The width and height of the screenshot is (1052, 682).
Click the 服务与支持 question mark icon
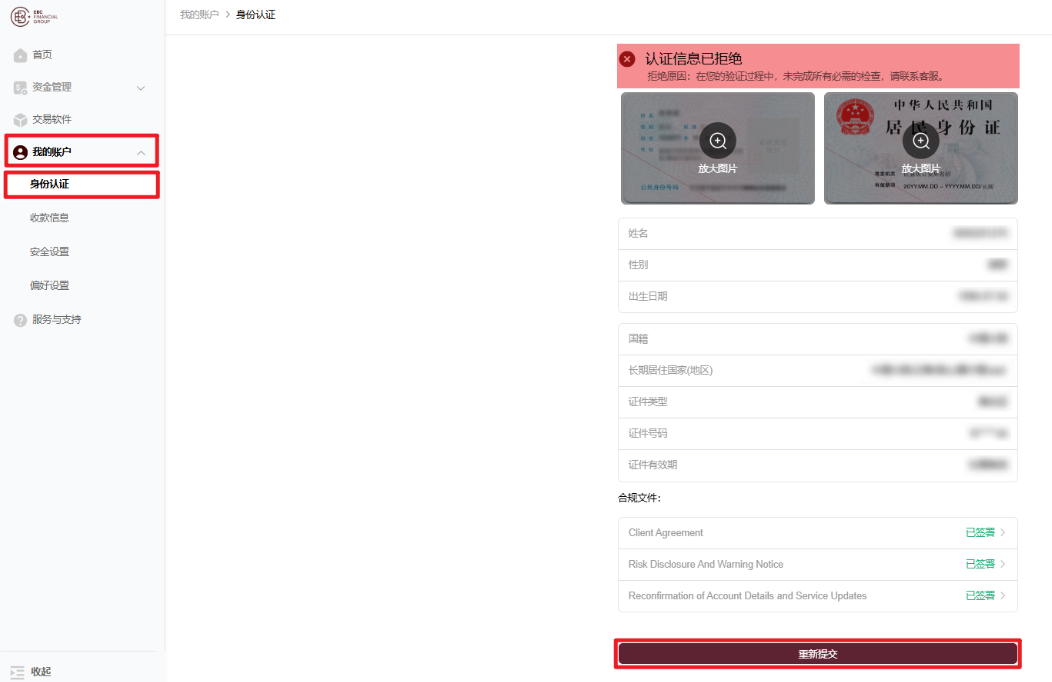(x=20, y=320)
